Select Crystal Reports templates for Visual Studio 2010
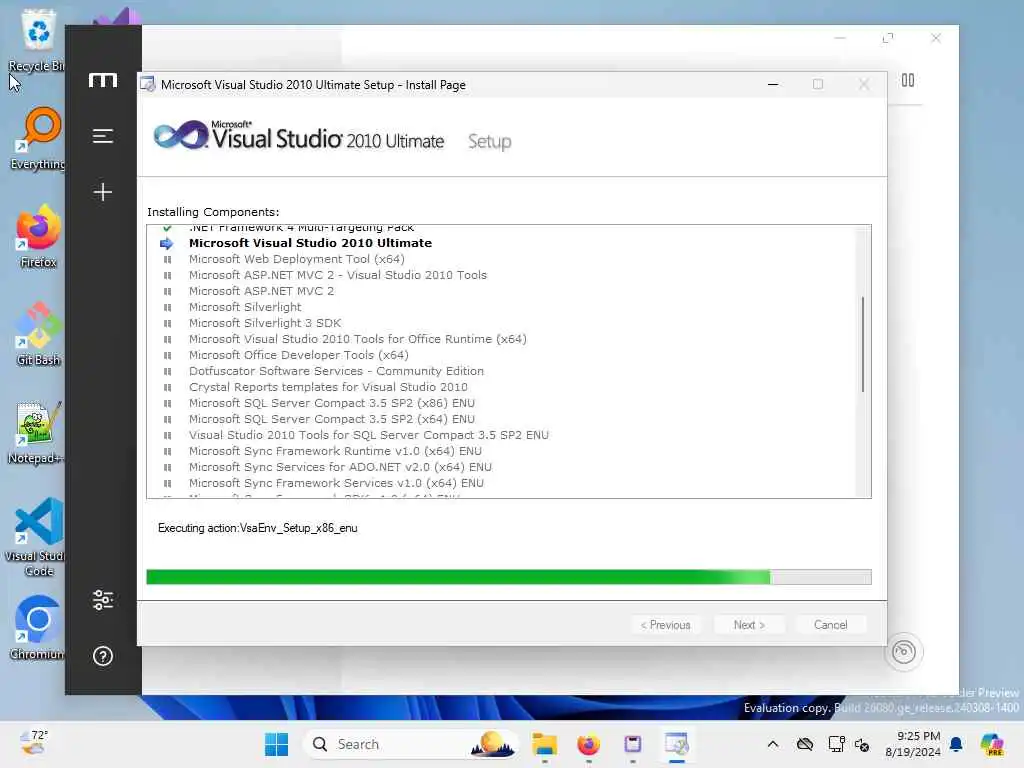The height and width of the screenshot is (768, 1024). tap(328, 387)
